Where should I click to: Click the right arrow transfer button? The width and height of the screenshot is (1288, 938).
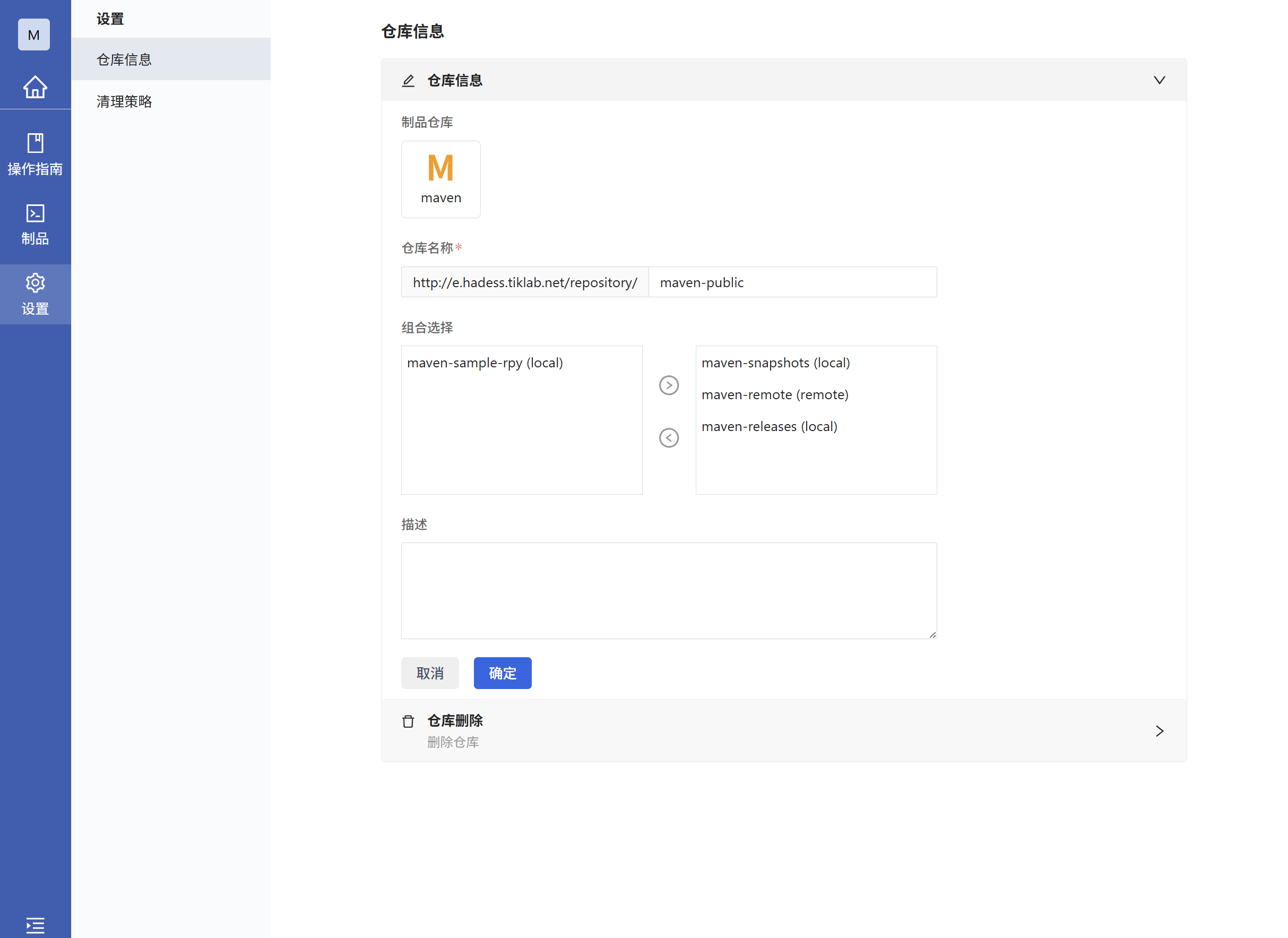(x=669, y=385)
